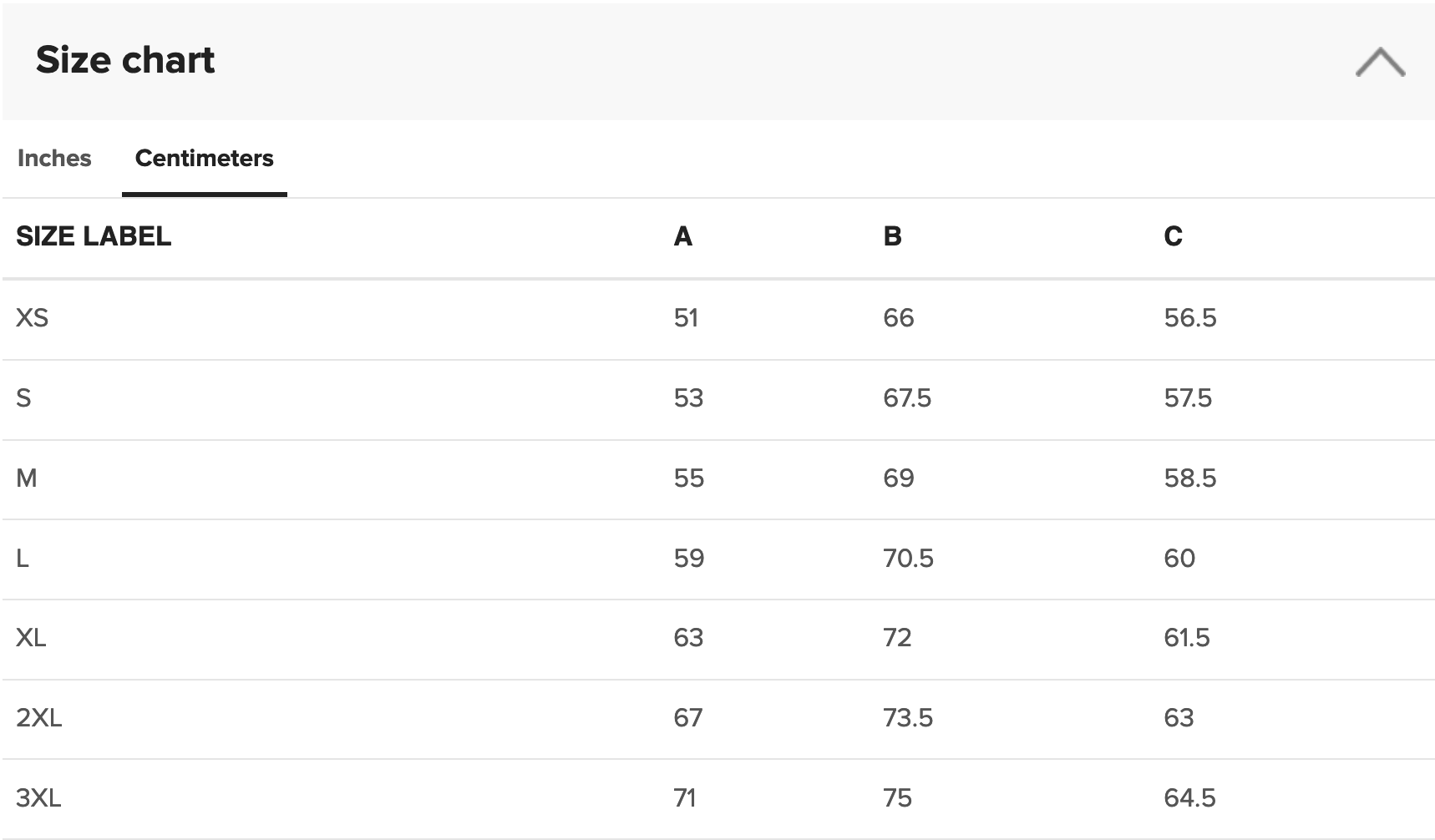Select the 2XL size row label
Viewport: 1435px width, 840px height.
click(x=39, y=717)
